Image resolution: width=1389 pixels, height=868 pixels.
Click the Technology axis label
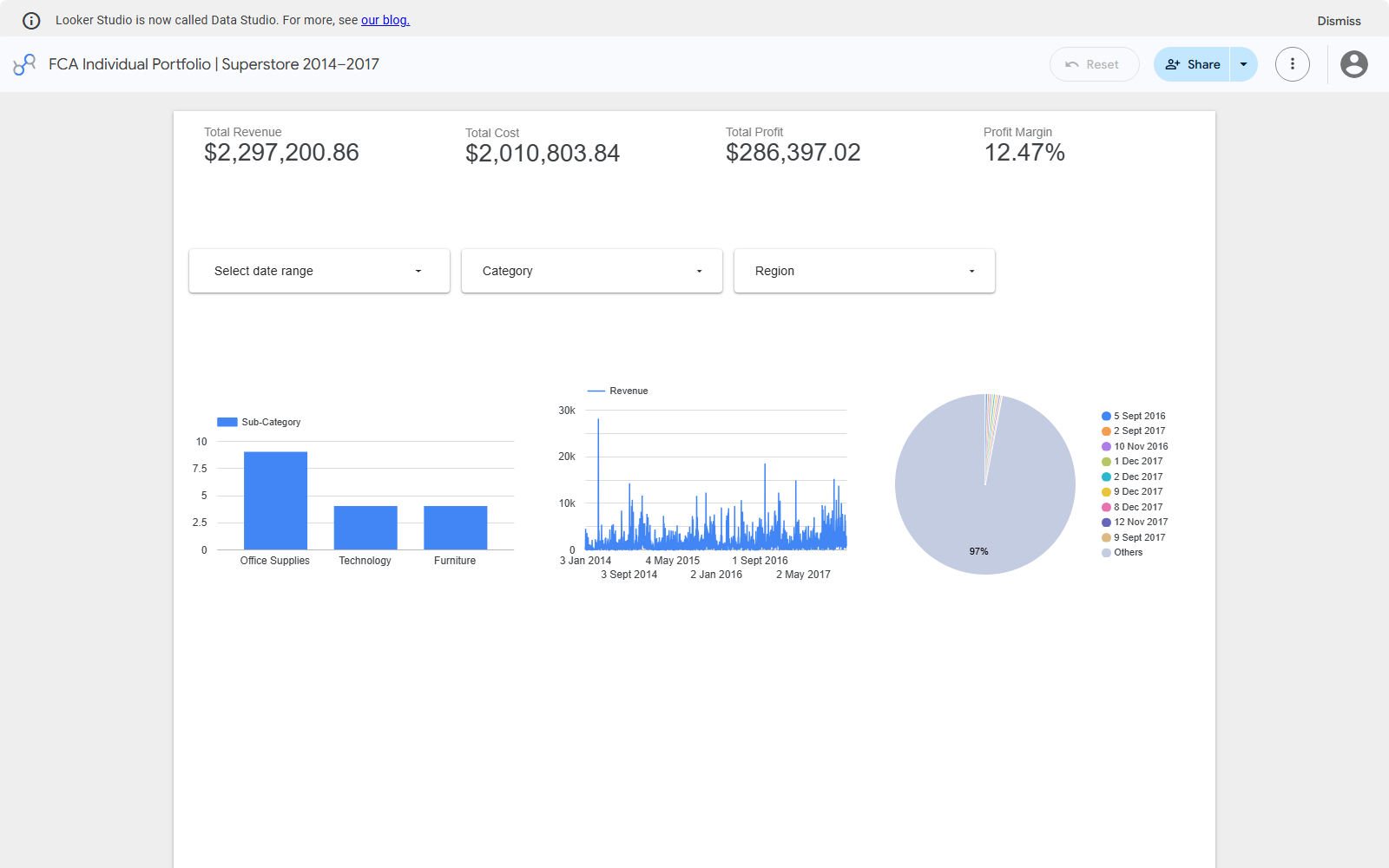[x=365, y=561]
